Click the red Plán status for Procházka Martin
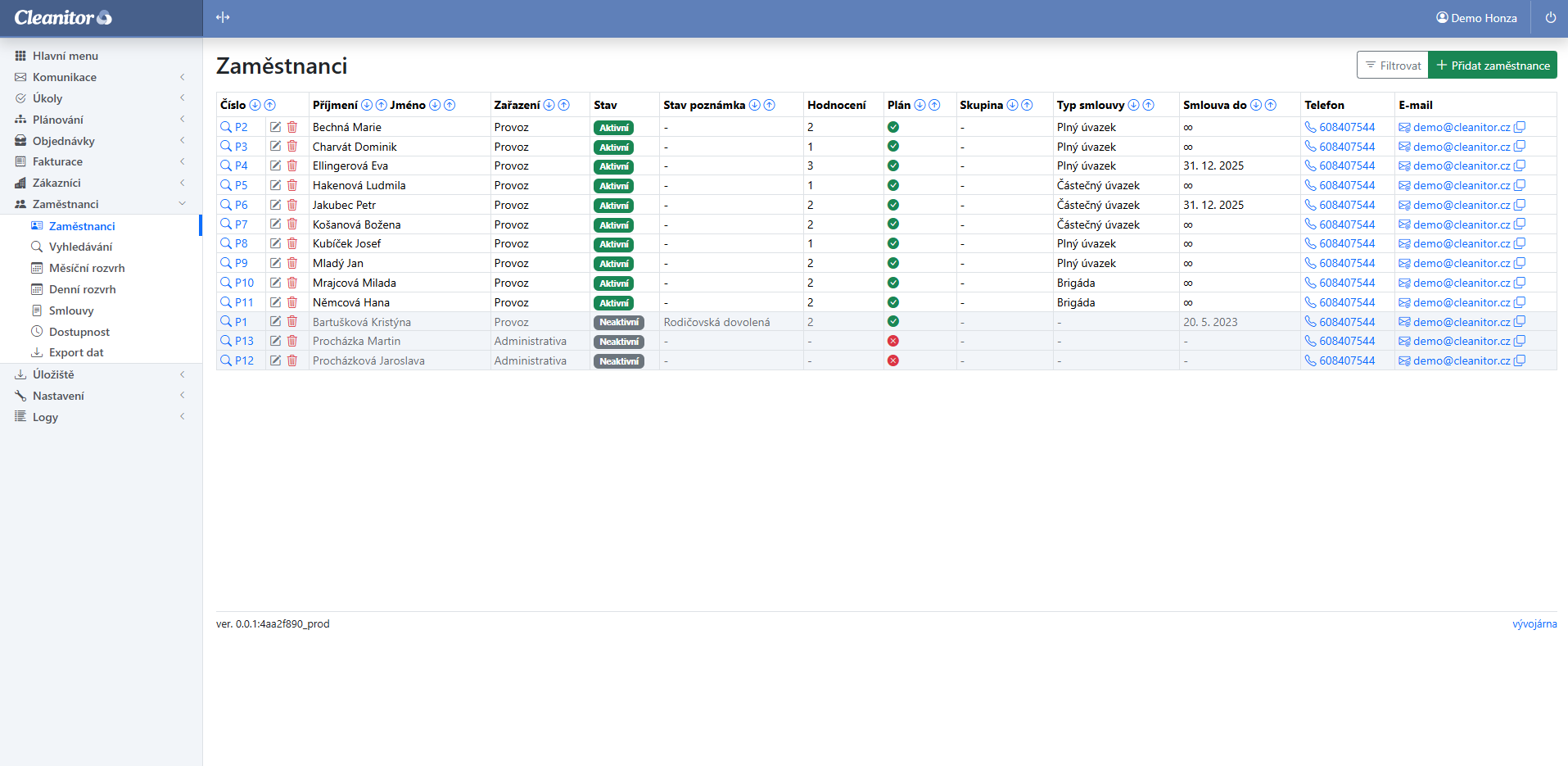Screen dimensions: 1568x766 tap(893, 341)
